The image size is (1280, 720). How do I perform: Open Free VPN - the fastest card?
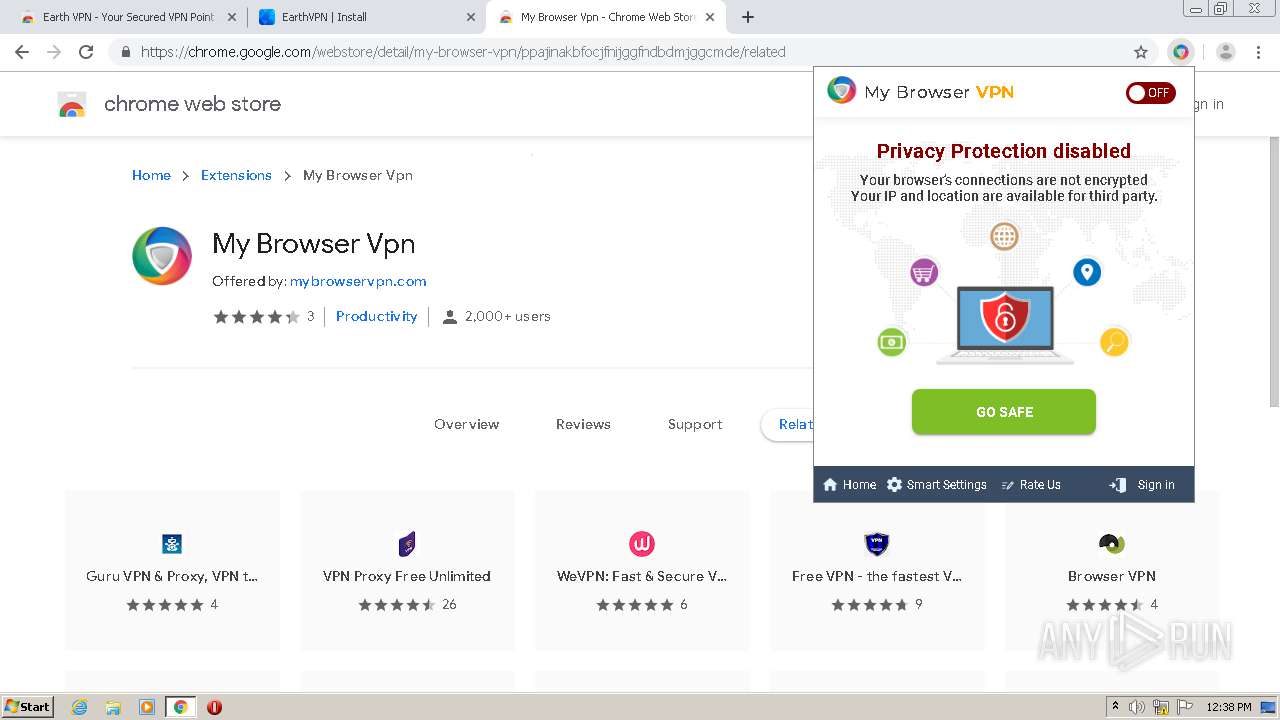877,571
